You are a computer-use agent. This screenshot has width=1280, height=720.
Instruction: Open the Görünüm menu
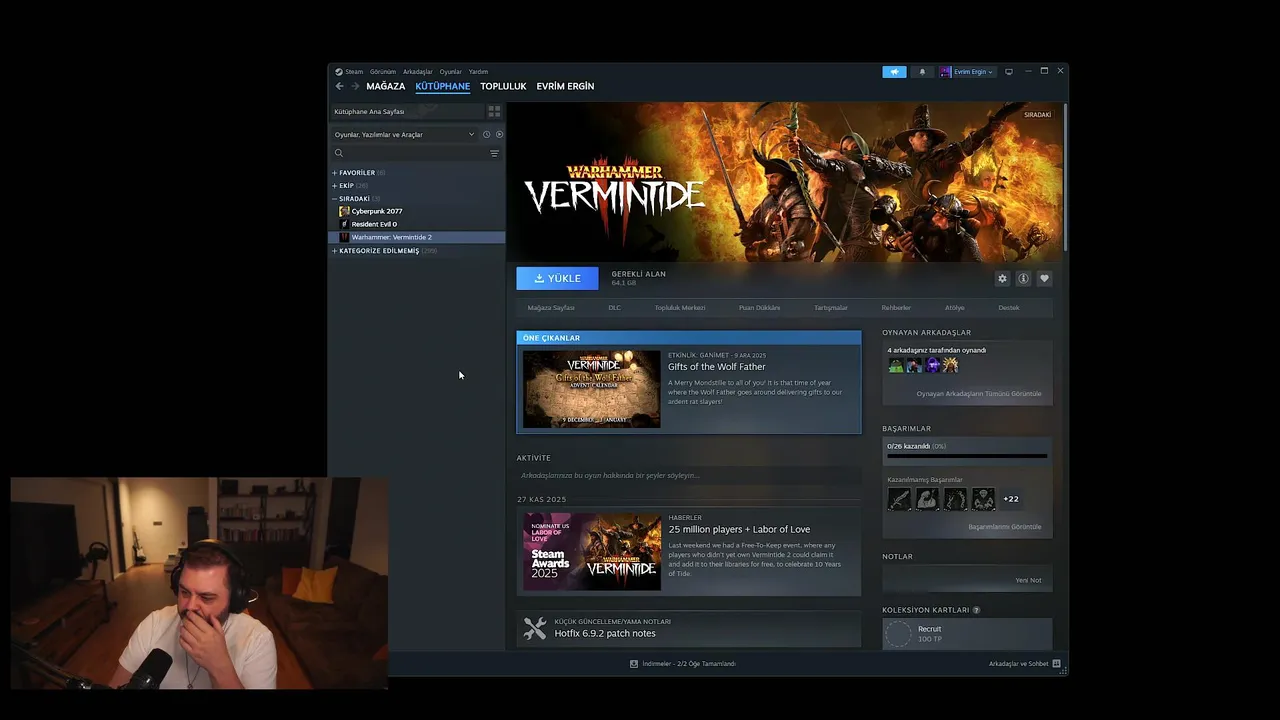pyautogui.click(x=383, y=72)
